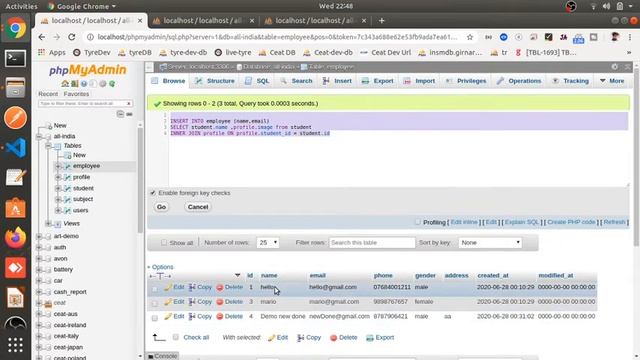Click Create PHP code link

point(571,222)
